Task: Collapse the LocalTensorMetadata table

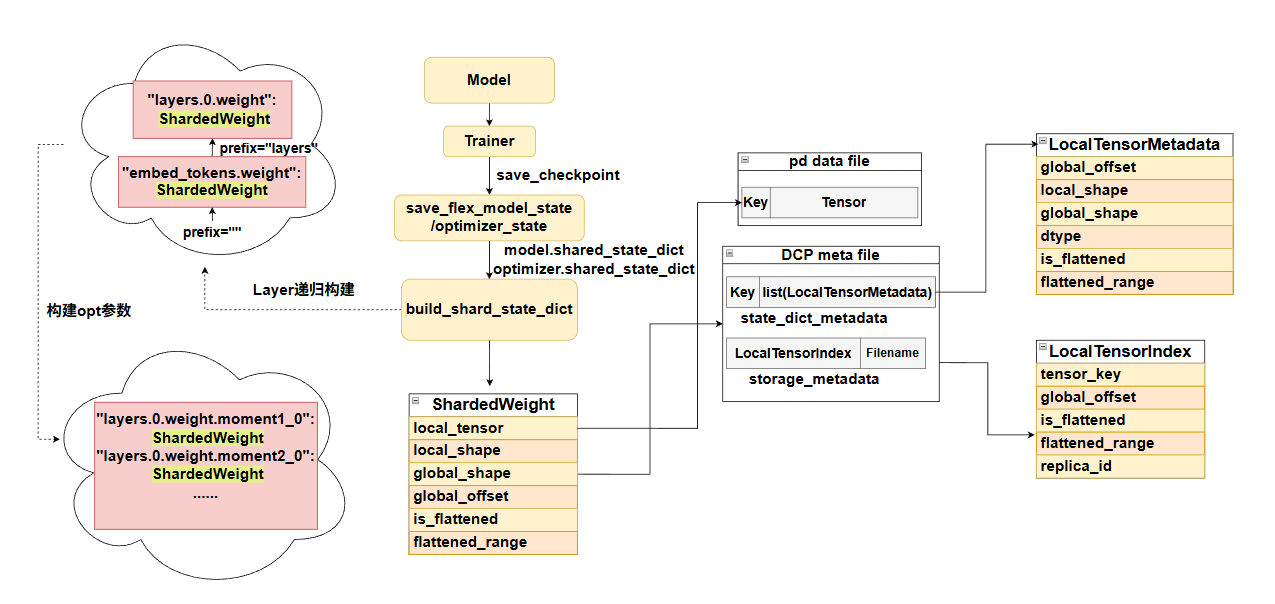Action: (1042, 141)
